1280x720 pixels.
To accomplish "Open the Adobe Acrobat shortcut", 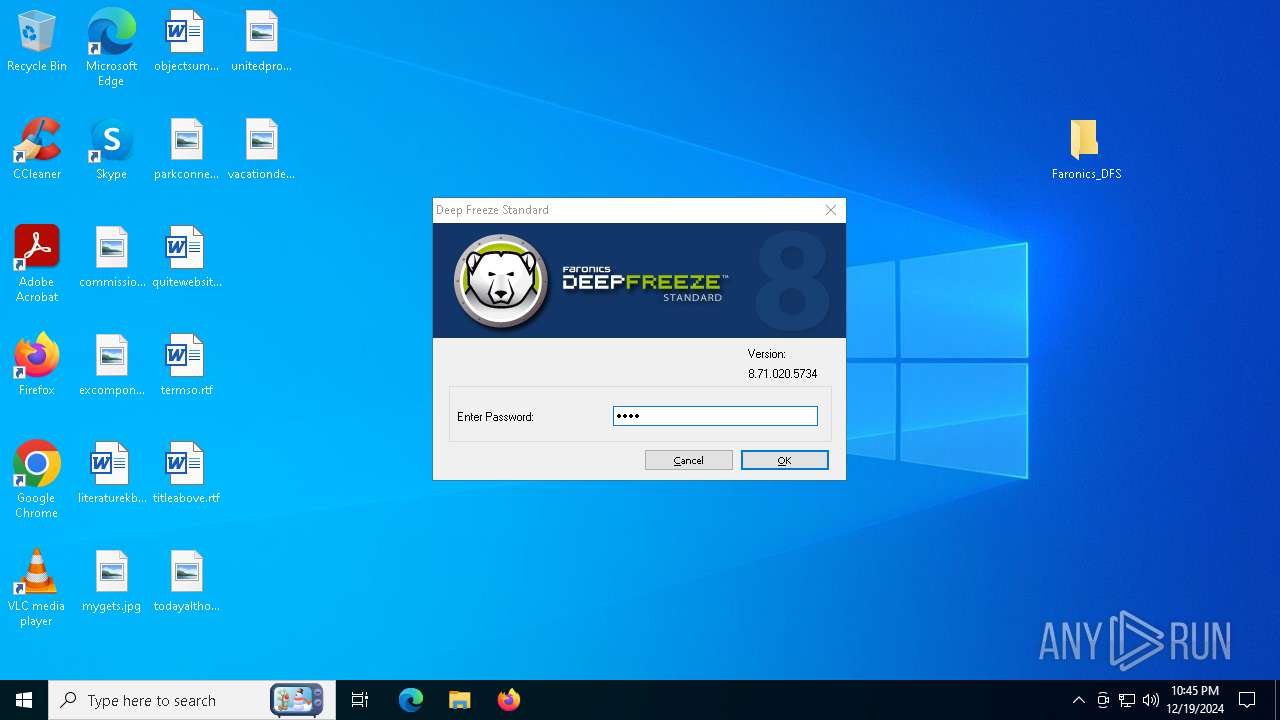I will [37, 264].
